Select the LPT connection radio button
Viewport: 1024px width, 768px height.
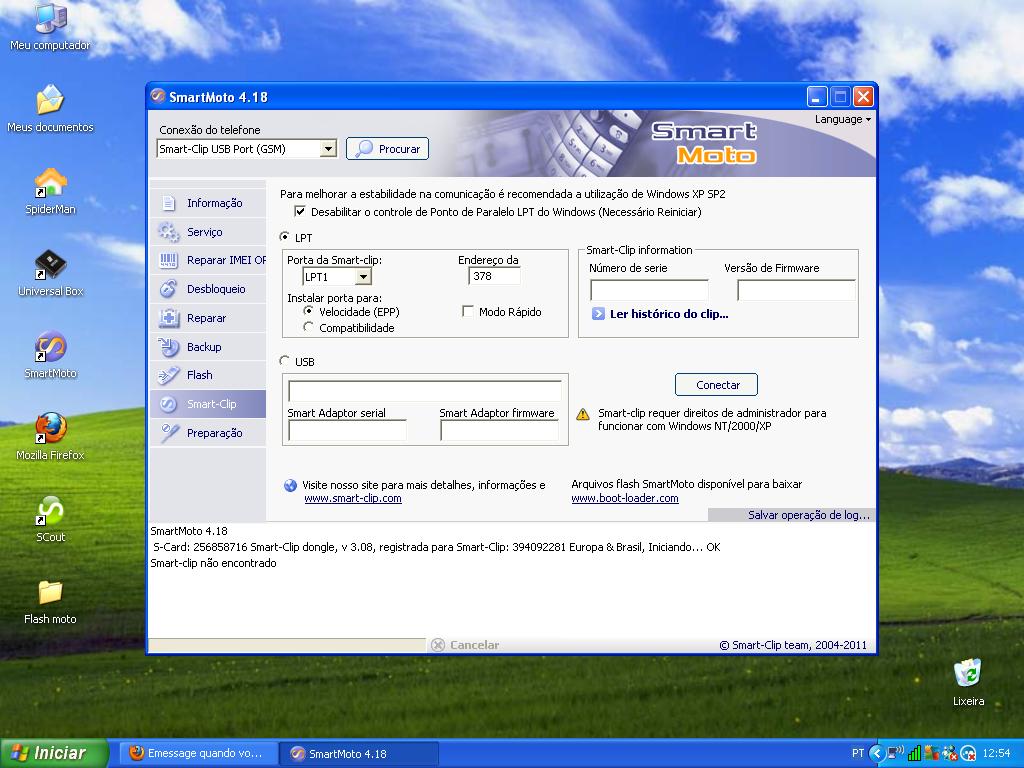click(284, 236)
